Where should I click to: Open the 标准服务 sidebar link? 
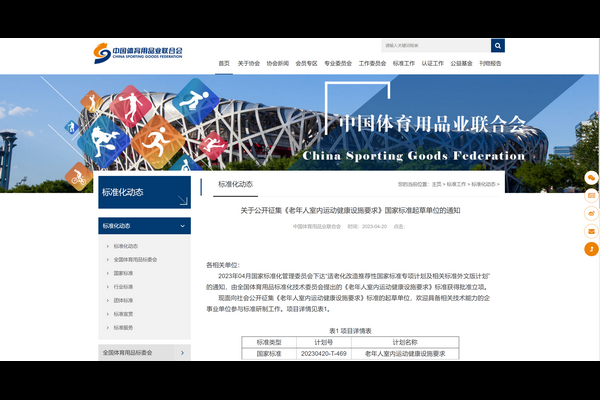click(123, 328)
